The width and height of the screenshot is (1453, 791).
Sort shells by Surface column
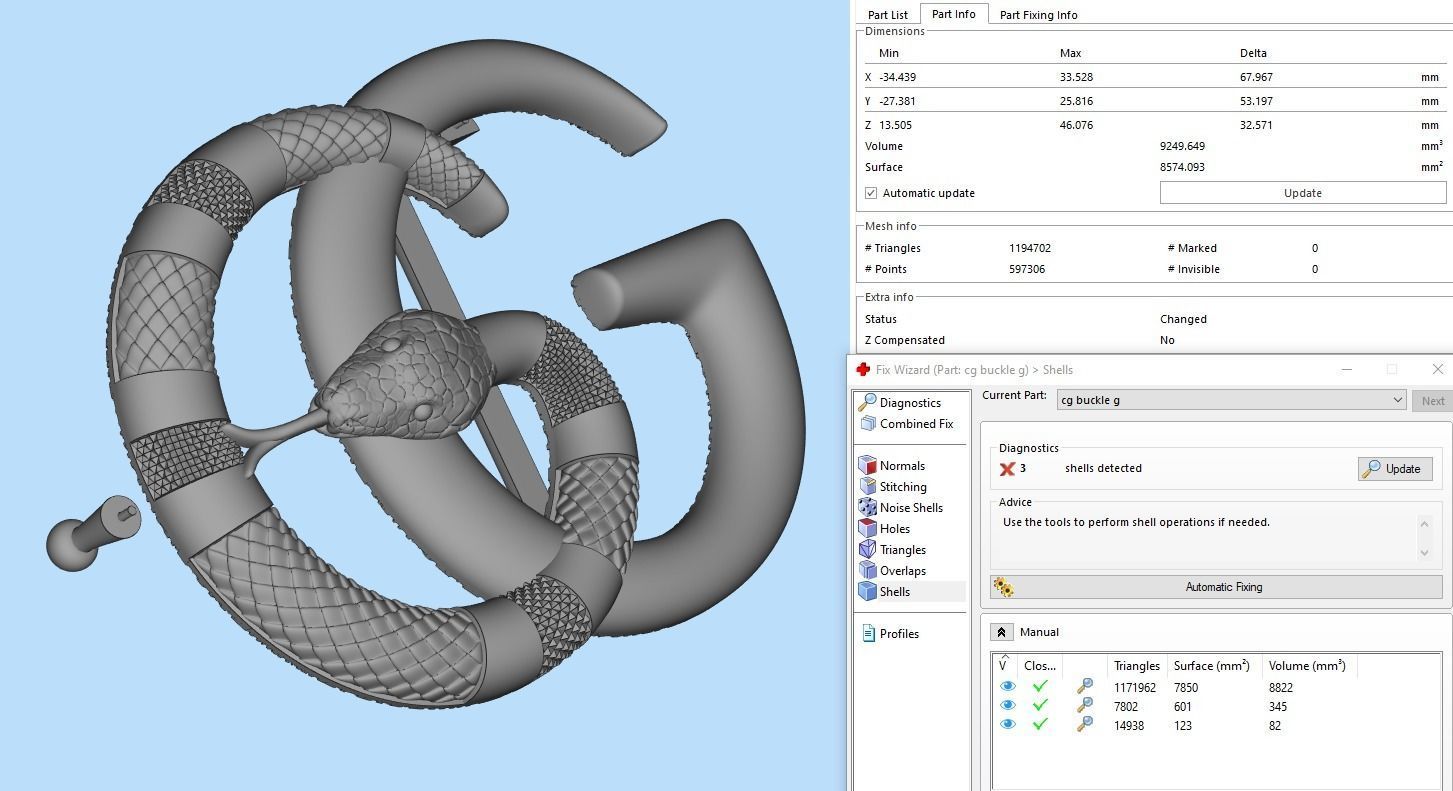tap(1212, 665)
